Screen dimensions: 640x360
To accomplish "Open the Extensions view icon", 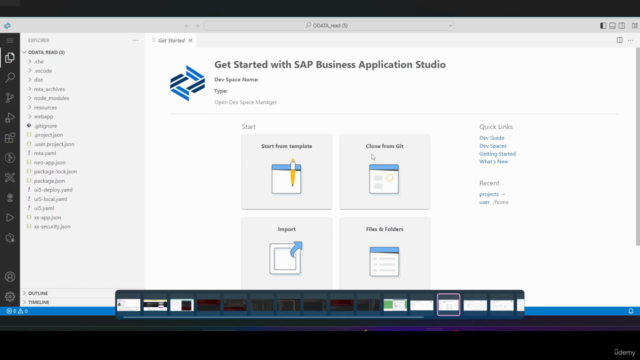I will (10, 138).
